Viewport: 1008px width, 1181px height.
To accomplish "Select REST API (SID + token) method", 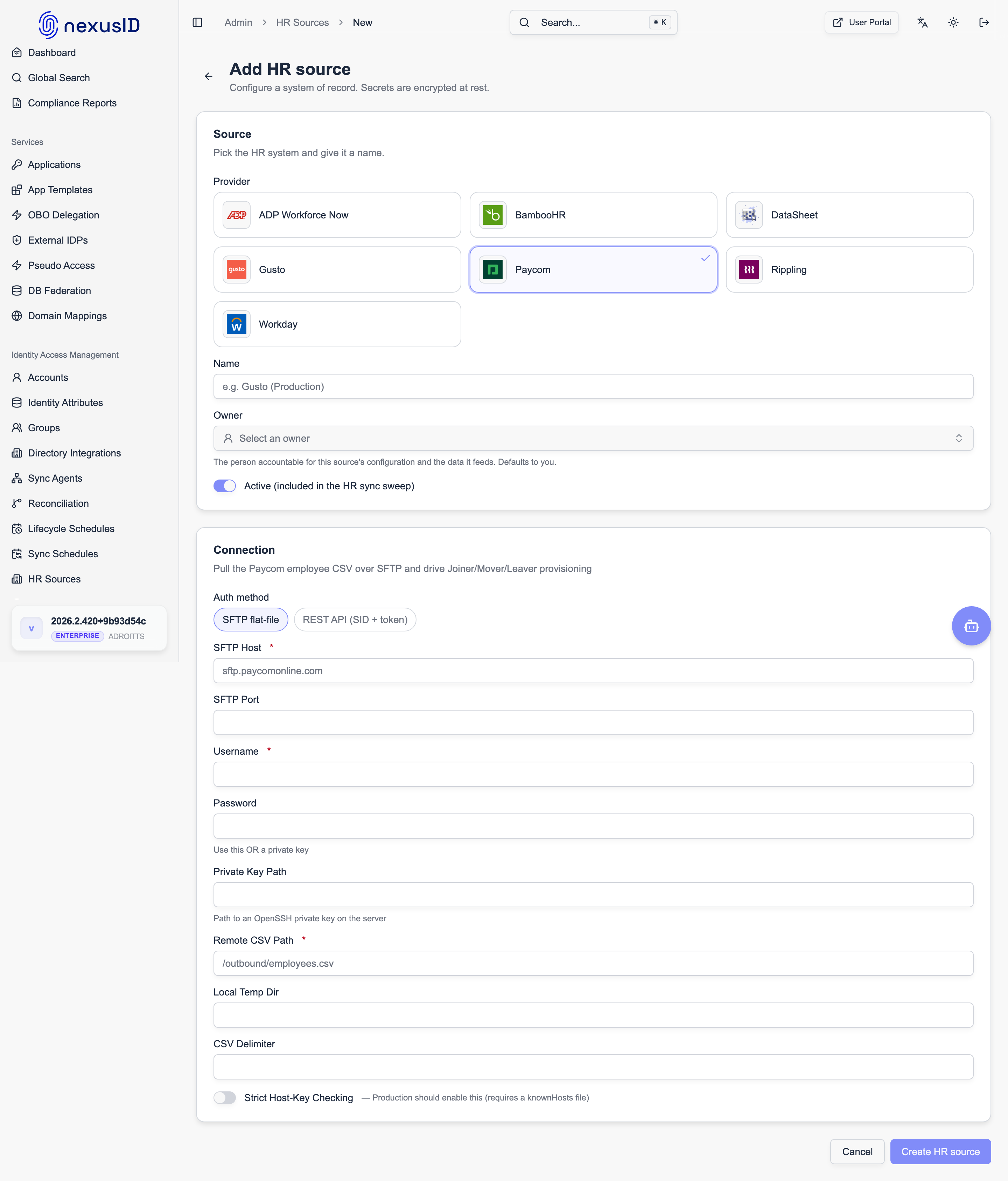I will click(355, 620).
